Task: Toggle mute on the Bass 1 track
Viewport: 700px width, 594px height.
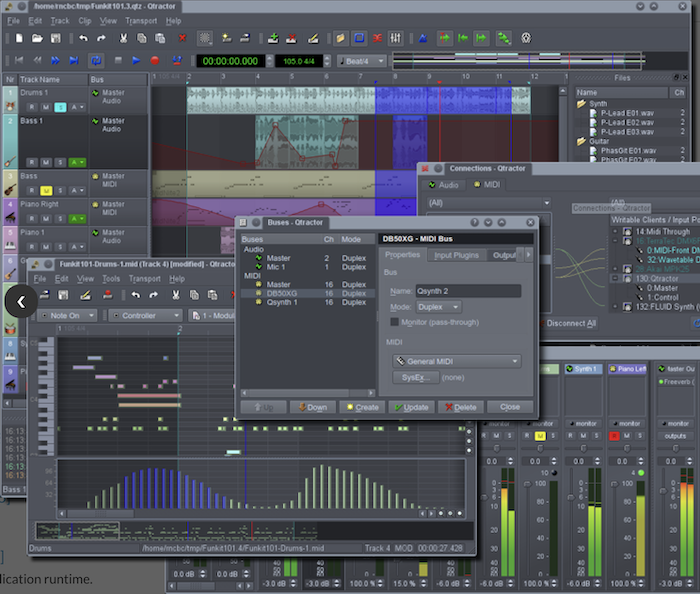Action: pos(46,161)
